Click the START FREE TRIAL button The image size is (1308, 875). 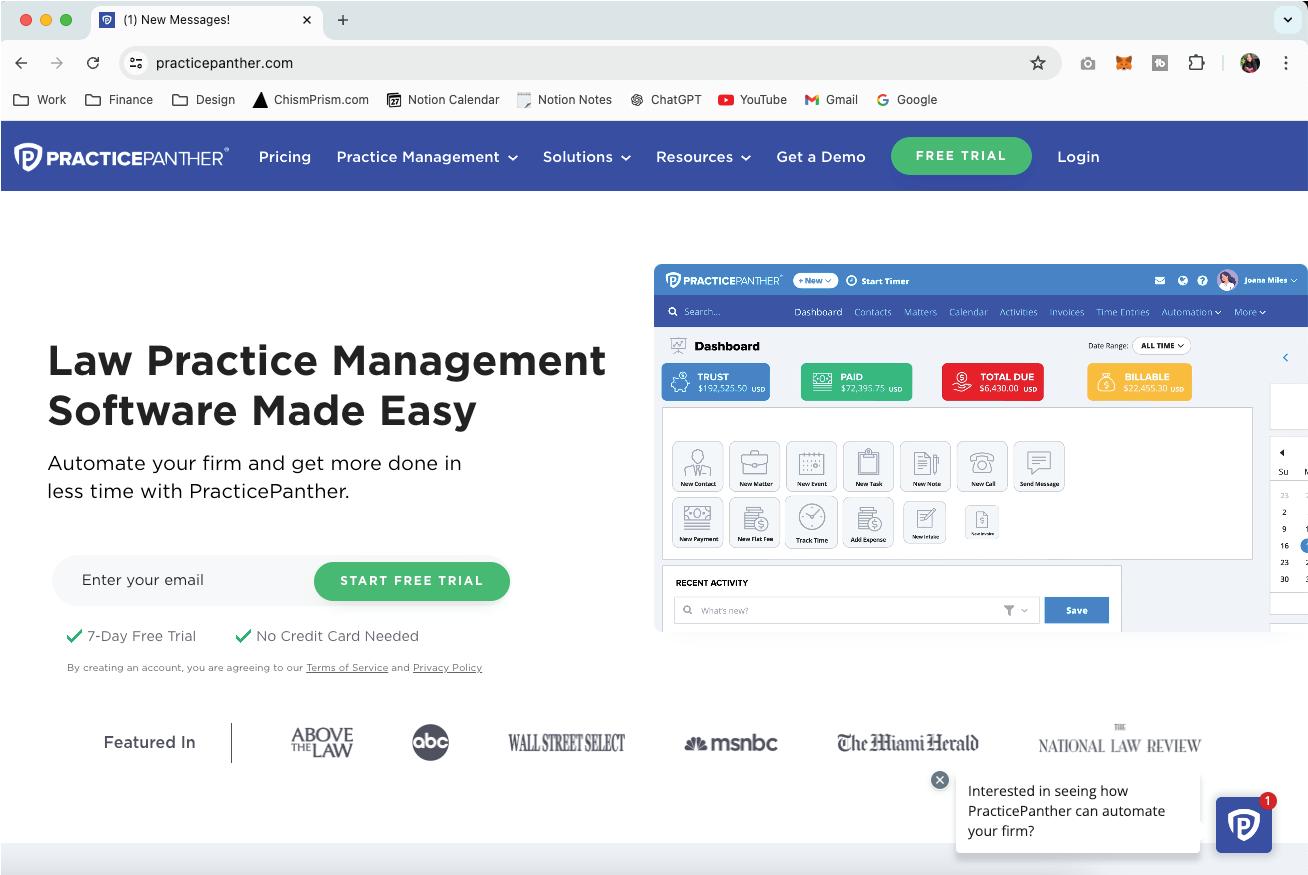tap(412, 581)
